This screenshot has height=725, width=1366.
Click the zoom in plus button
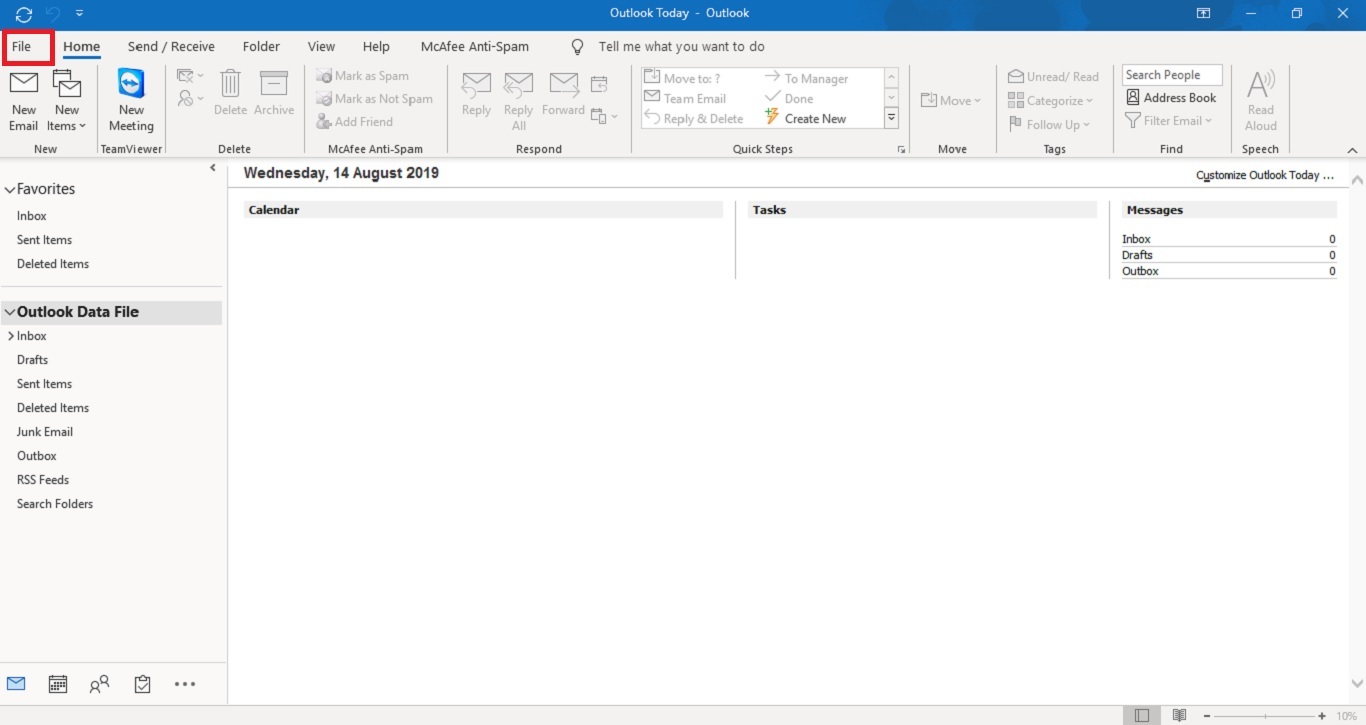point(1322,716)
